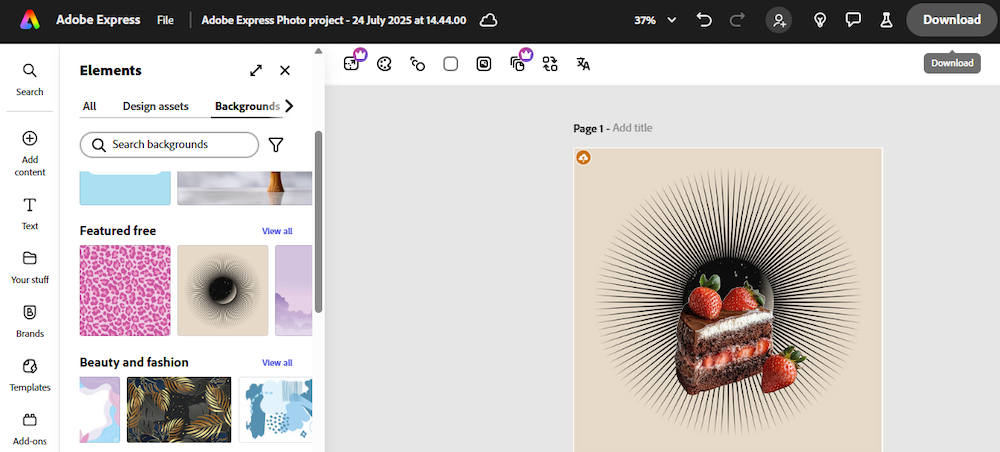Select the beige sunburst moon background

point(223,290)
